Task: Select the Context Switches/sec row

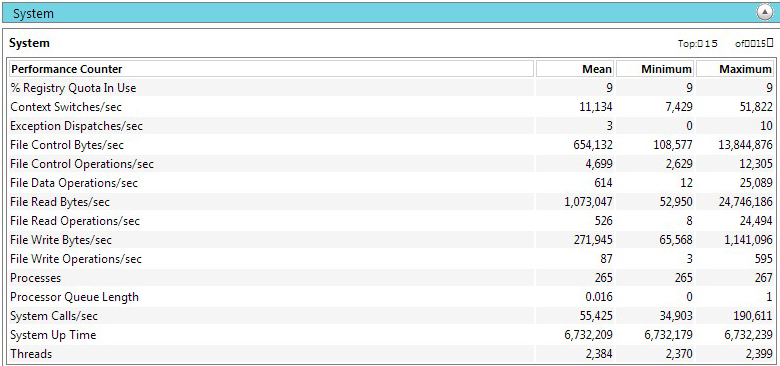Action: coord(390,107)
